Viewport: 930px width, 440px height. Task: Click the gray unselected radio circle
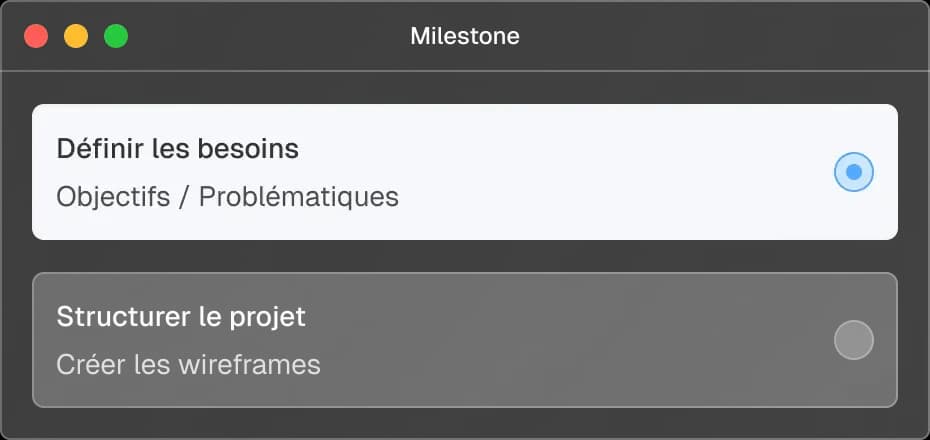click(853, 340)
